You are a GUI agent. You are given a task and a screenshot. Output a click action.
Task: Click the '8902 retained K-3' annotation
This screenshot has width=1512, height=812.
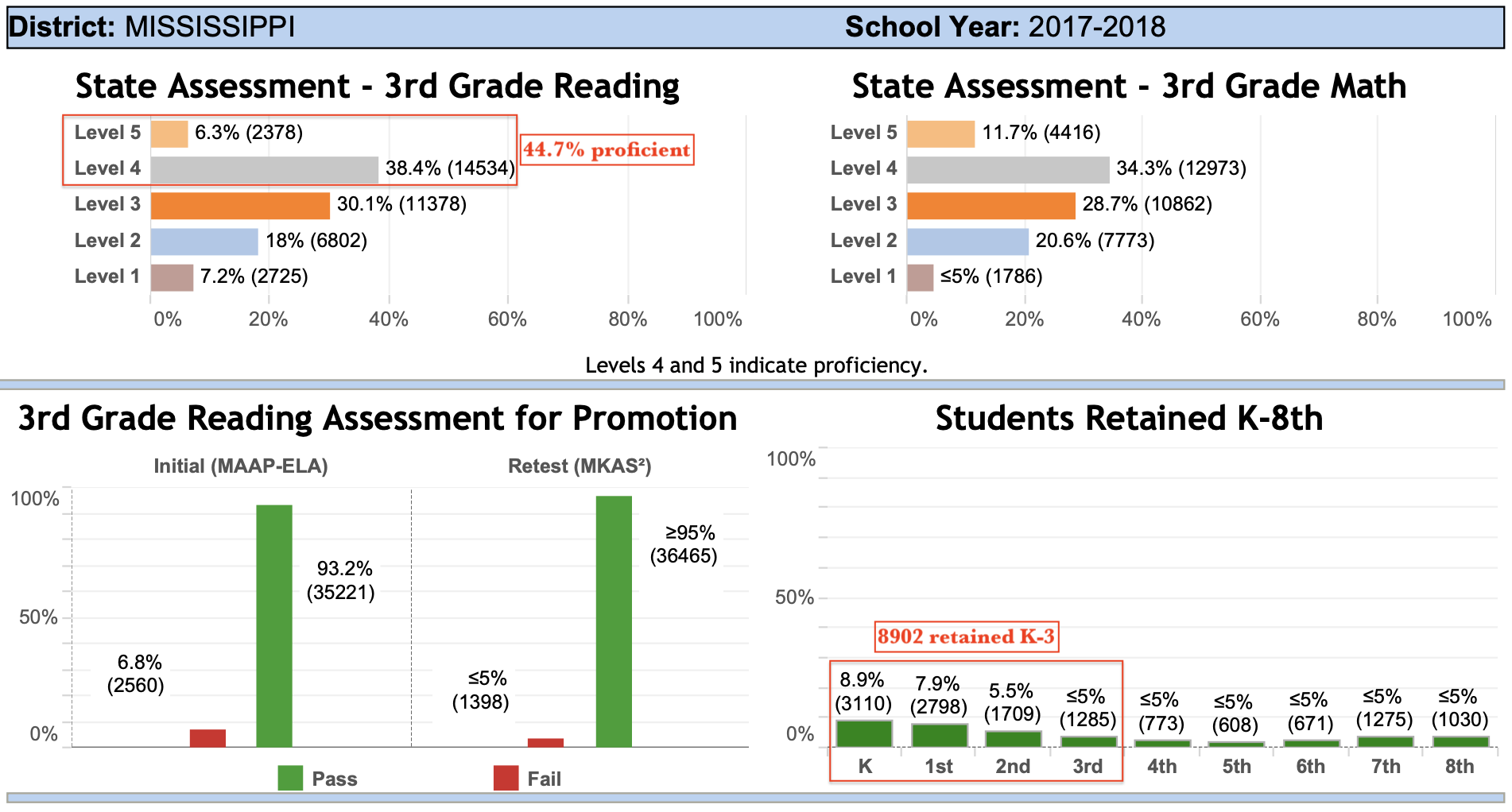966,637
